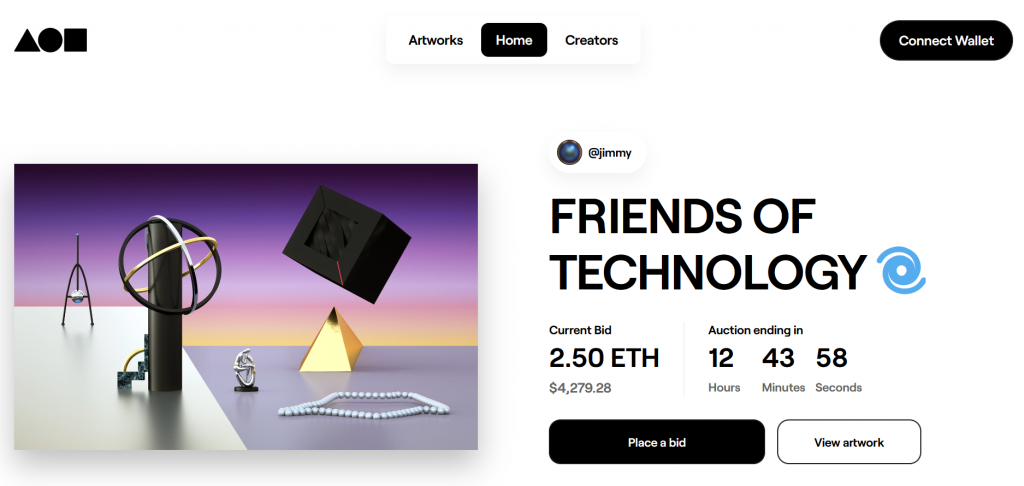Open the featured 3D artwork image
Screen dimensions: 1024x486
[x=246, y=306]
